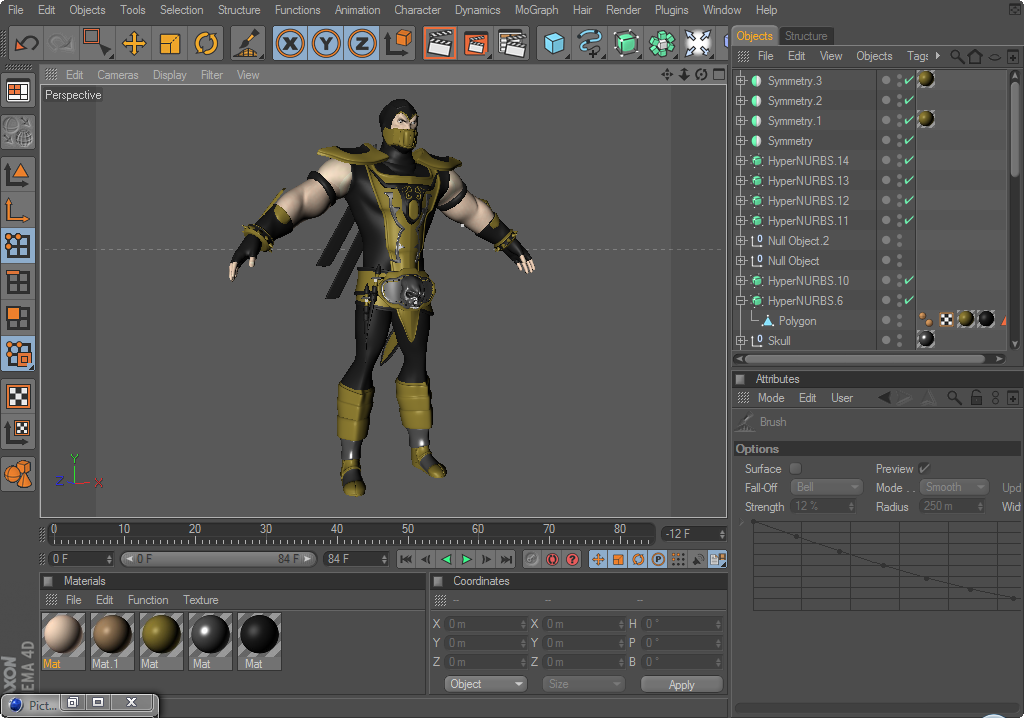Toggle Polygon object visibility dot
This screenshot has height=718, width=1024.
[886, 320]
